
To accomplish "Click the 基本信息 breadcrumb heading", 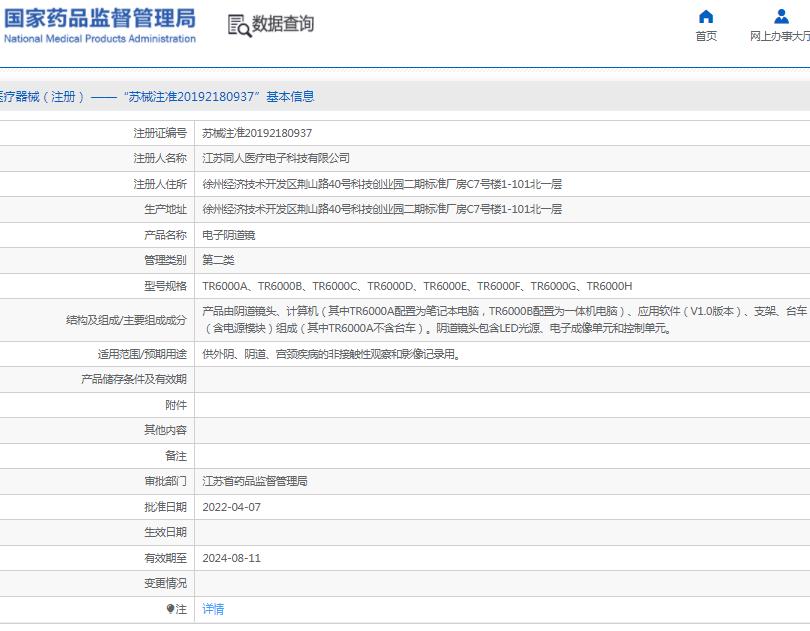I will coord(290,97).
